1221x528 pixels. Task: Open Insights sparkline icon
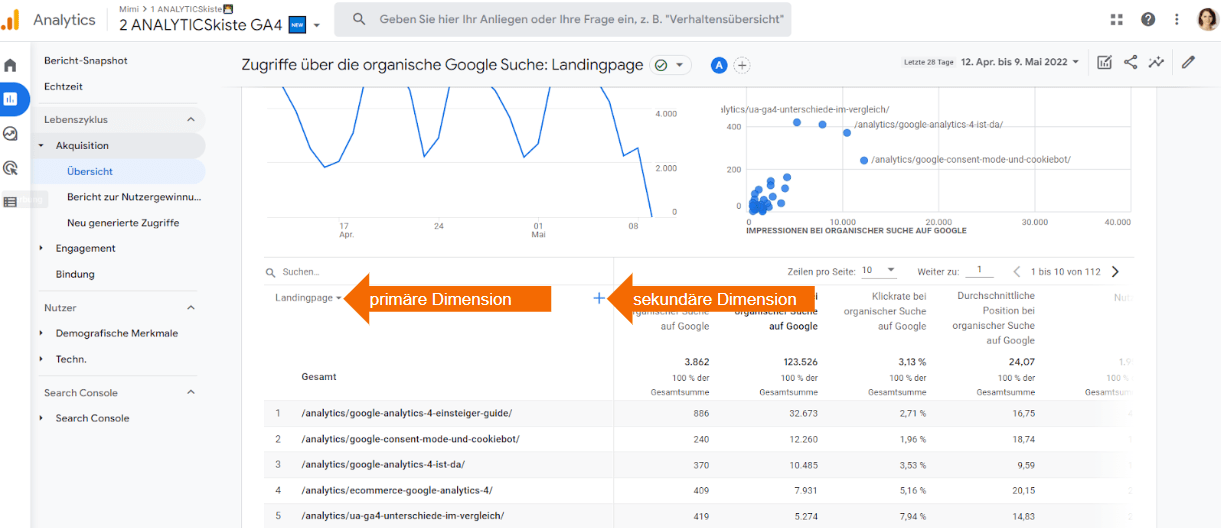(1157, 62)
